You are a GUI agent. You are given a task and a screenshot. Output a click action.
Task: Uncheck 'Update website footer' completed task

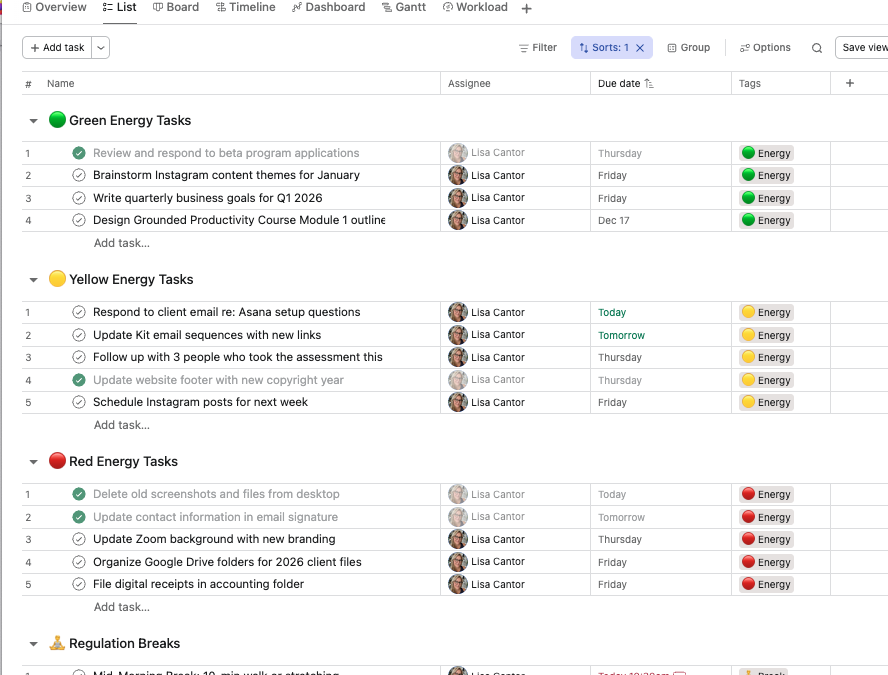pyautogui.click(x=79, y=380)
